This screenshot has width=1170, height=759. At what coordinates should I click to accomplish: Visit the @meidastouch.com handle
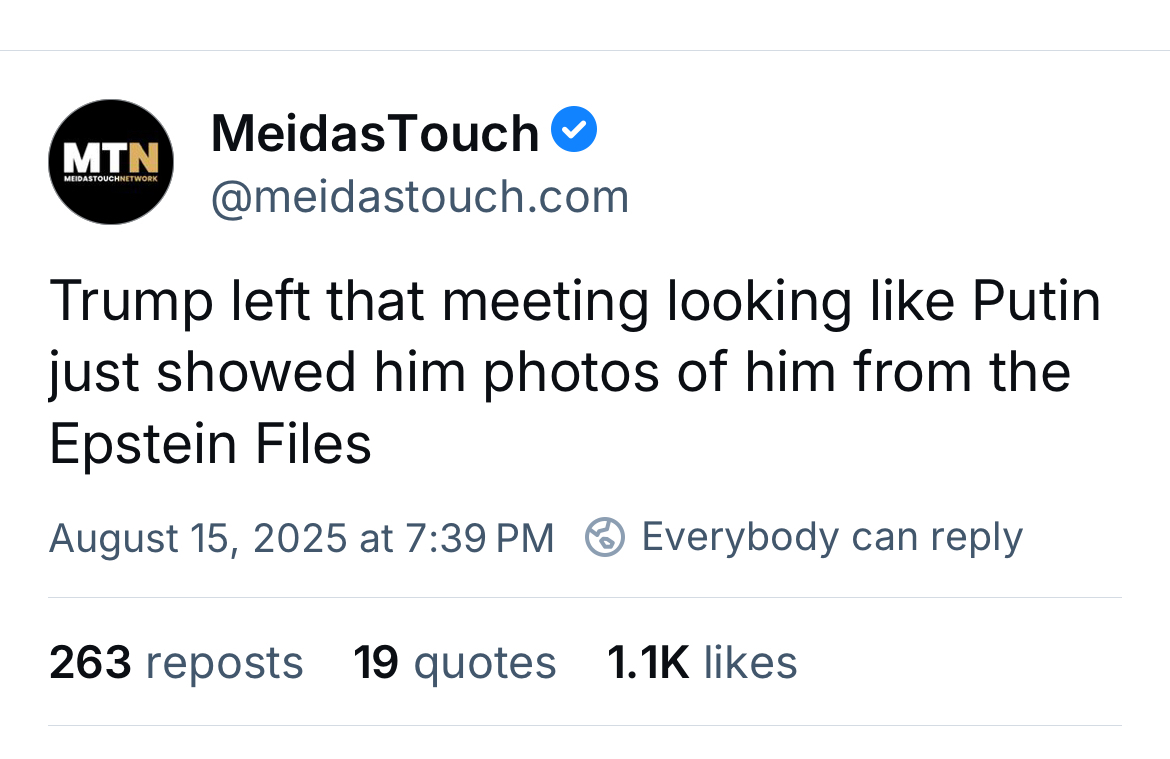pos(420,197)
